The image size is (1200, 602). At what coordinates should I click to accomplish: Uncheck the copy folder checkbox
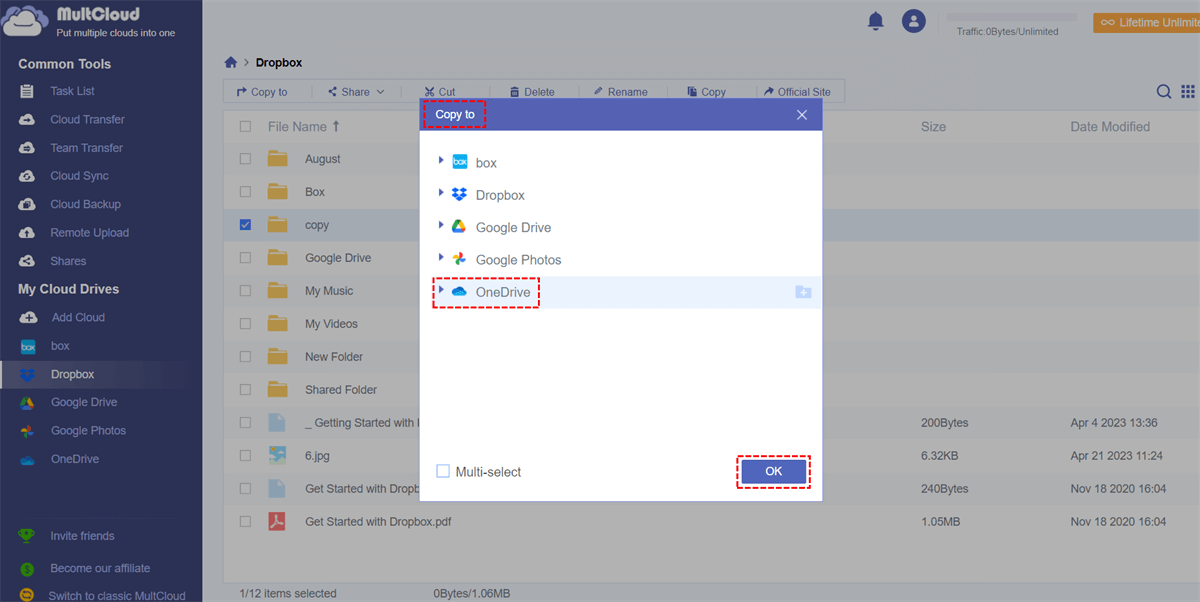tap(245, 225)
